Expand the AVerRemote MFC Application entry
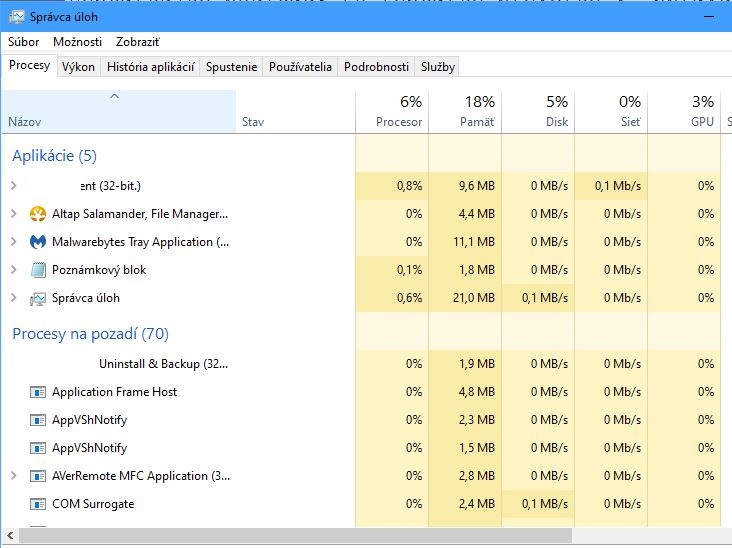Viewport: 732px width, 548px height. point(14,476)
